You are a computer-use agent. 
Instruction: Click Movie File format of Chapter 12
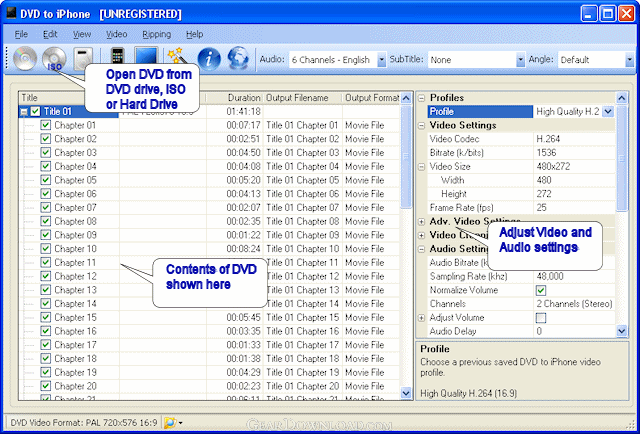pos(364,276)
